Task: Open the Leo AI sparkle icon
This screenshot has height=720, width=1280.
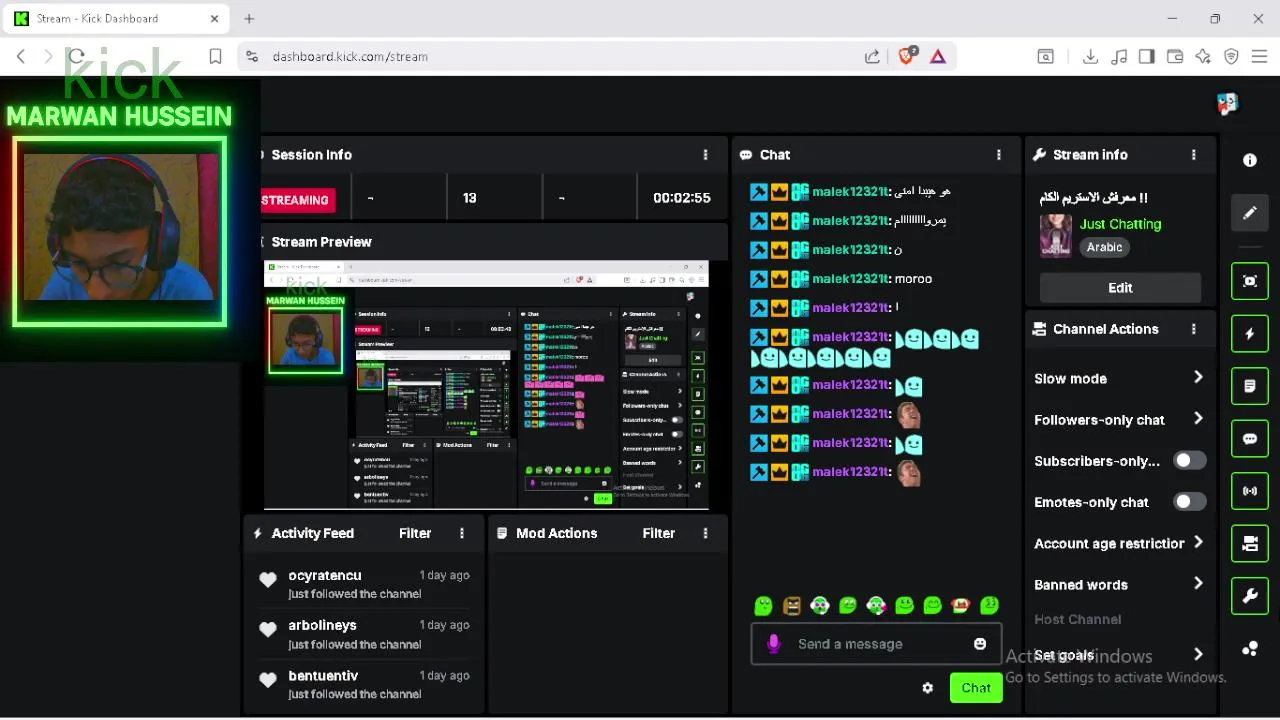Action: click(x=1203, y=56)
